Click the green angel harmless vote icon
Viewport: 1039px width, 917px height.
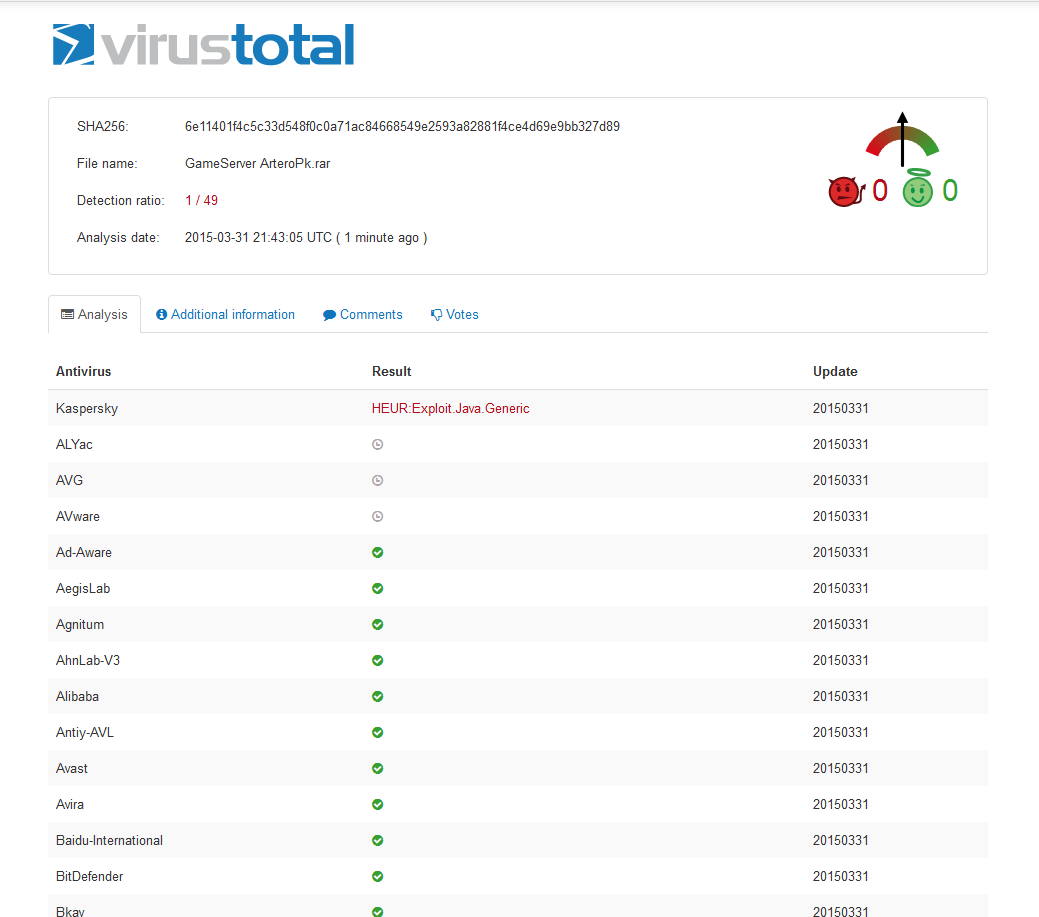tap(918, 188)
